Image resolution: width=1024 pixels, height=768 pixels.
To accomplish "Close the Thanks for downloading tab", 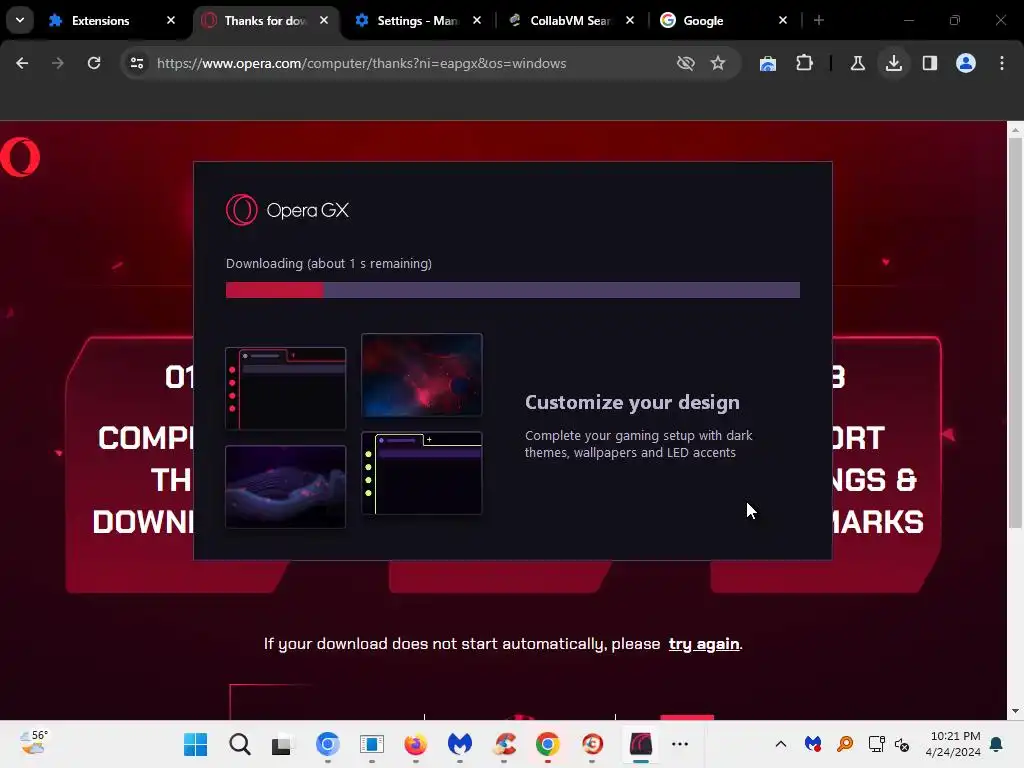I will click(x=324, y=20).
